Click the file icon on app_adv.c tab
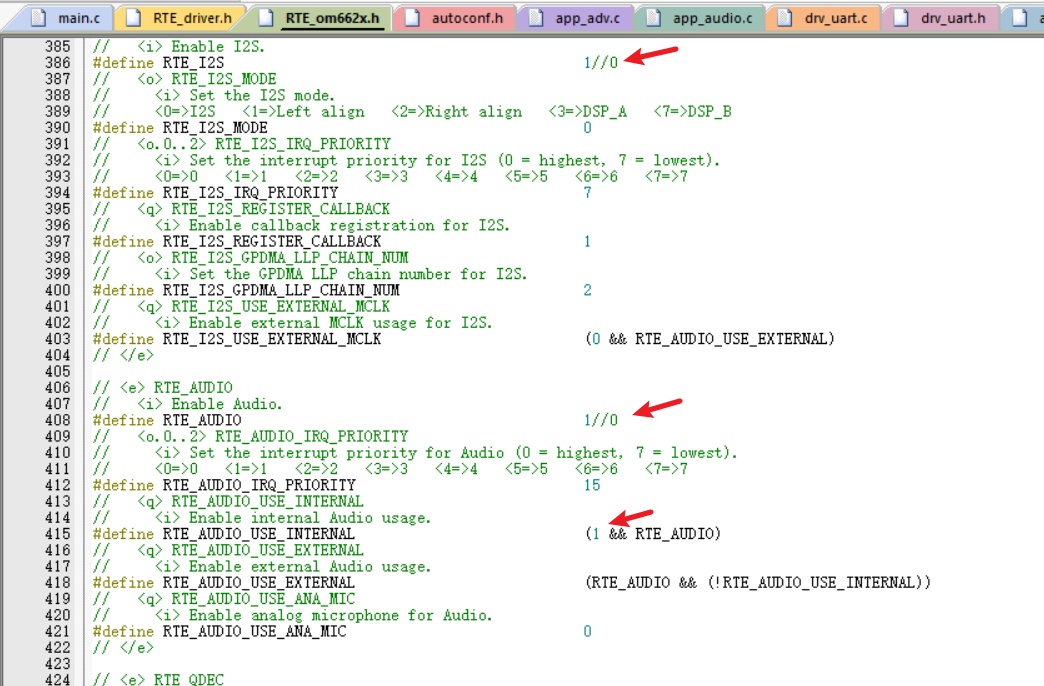Image resolution: width=1044 pixels, height=686 pixels. click(x=536, y=17)
